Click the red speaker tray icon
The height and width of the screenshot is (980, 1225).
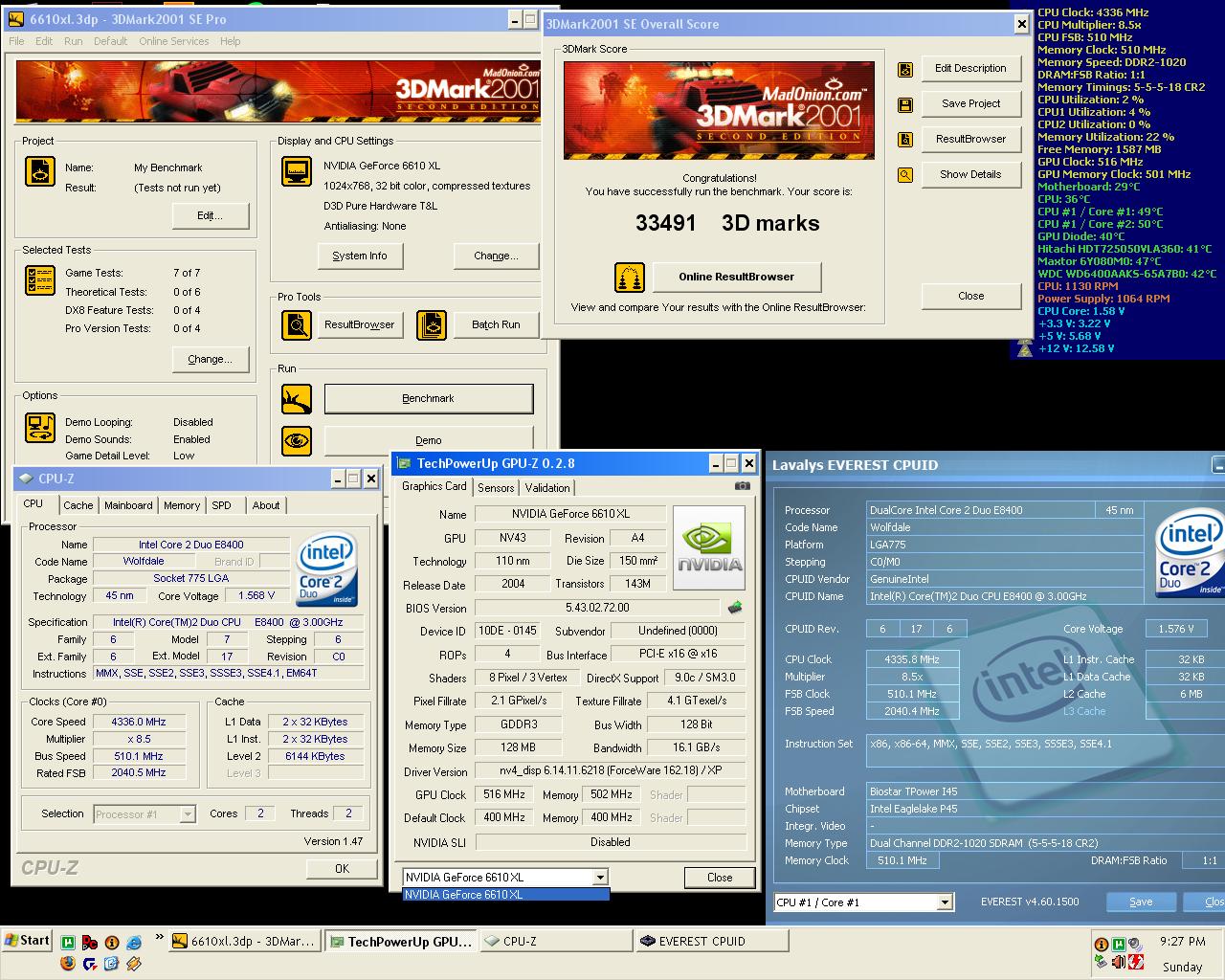pos(1118,962)
